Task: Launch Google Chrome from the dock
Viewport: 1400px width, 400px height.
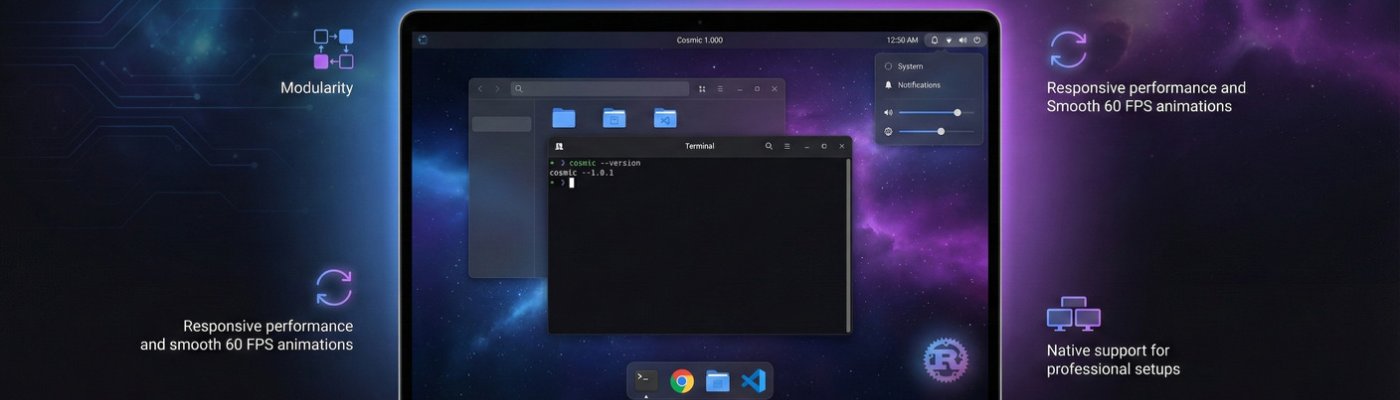Action: [x=682, y=381]
